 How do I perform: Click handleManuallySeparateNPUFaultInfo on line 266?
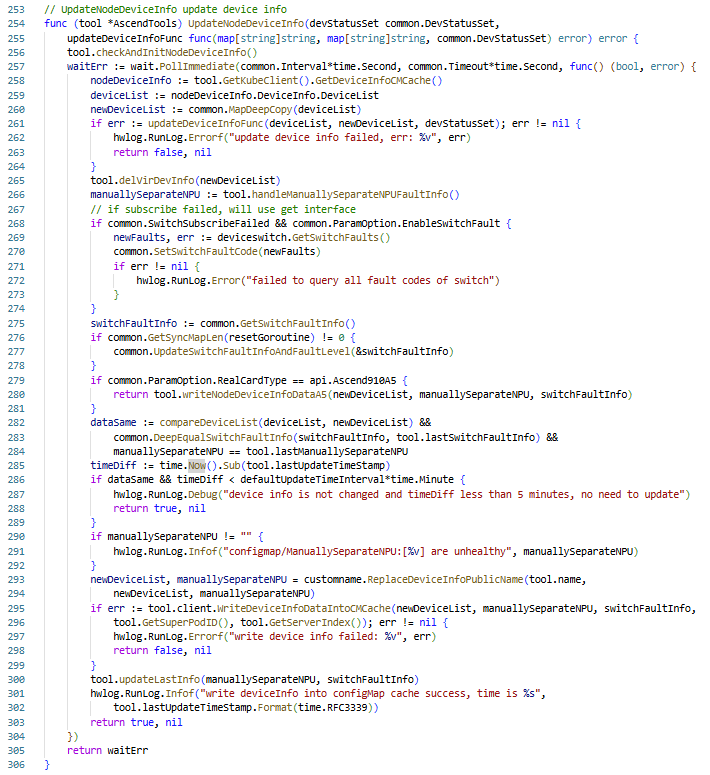tap(350, 195)
